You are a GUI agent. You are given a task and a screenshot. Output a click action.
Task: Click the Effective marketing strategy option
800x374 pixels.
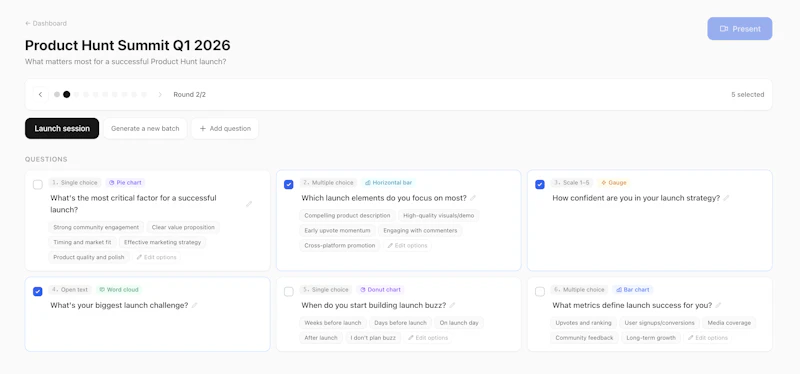click(163, 242)
